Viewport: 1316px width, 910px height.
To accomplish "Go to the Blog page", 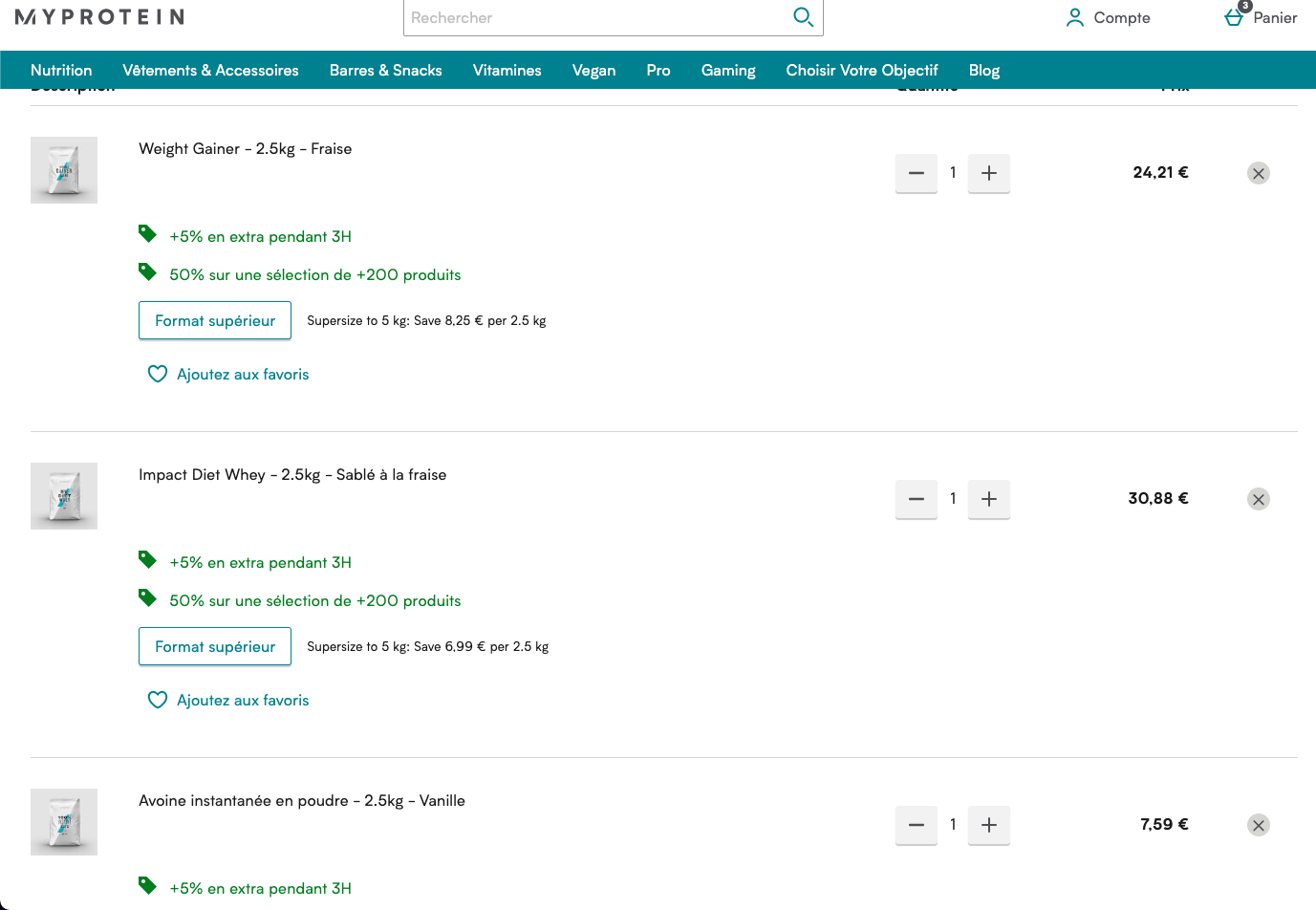I will [x=984, y=71].
